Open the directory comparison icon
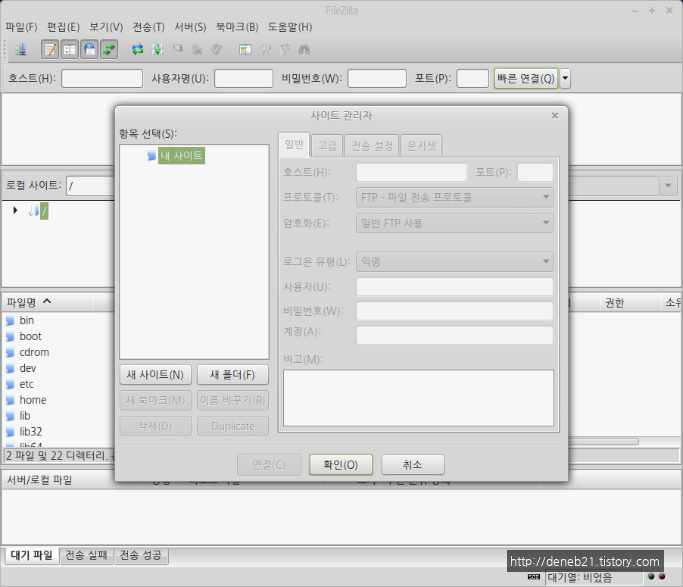 click(x=245, y=49)
